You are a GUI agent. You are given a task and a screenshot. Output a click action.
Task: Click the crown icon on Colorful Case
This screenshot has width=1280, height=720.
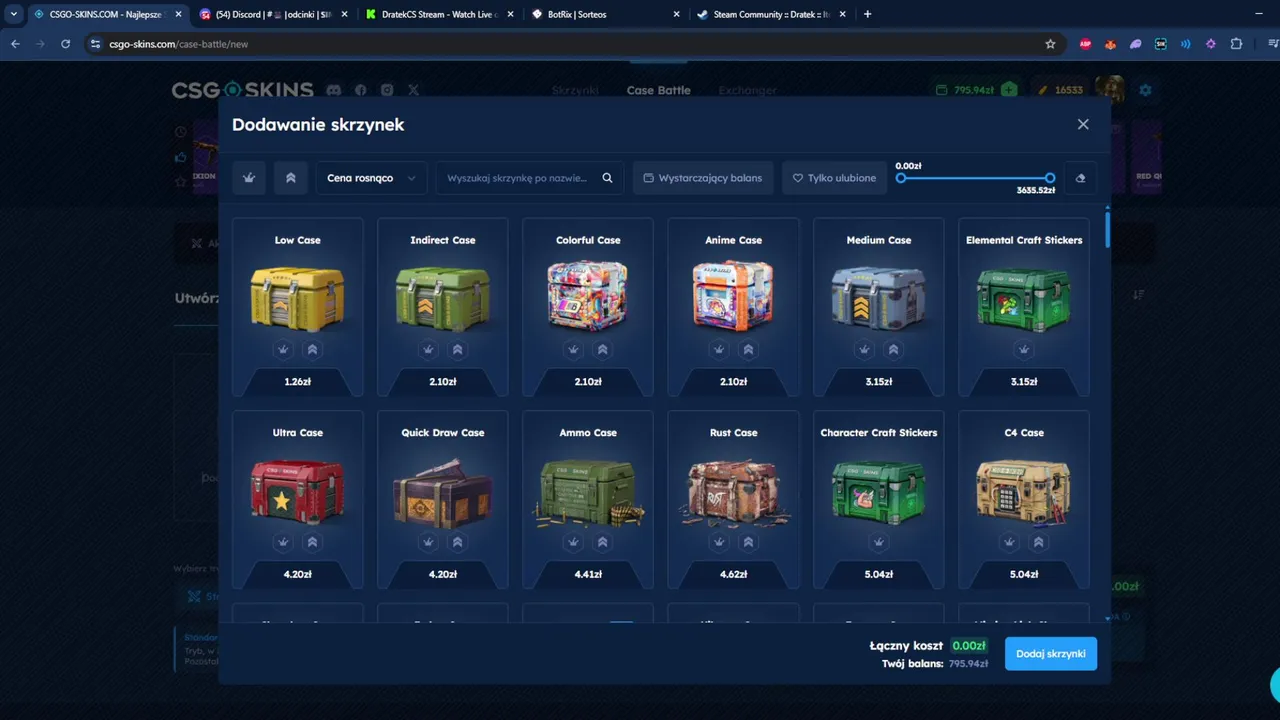tap(573, 349)
